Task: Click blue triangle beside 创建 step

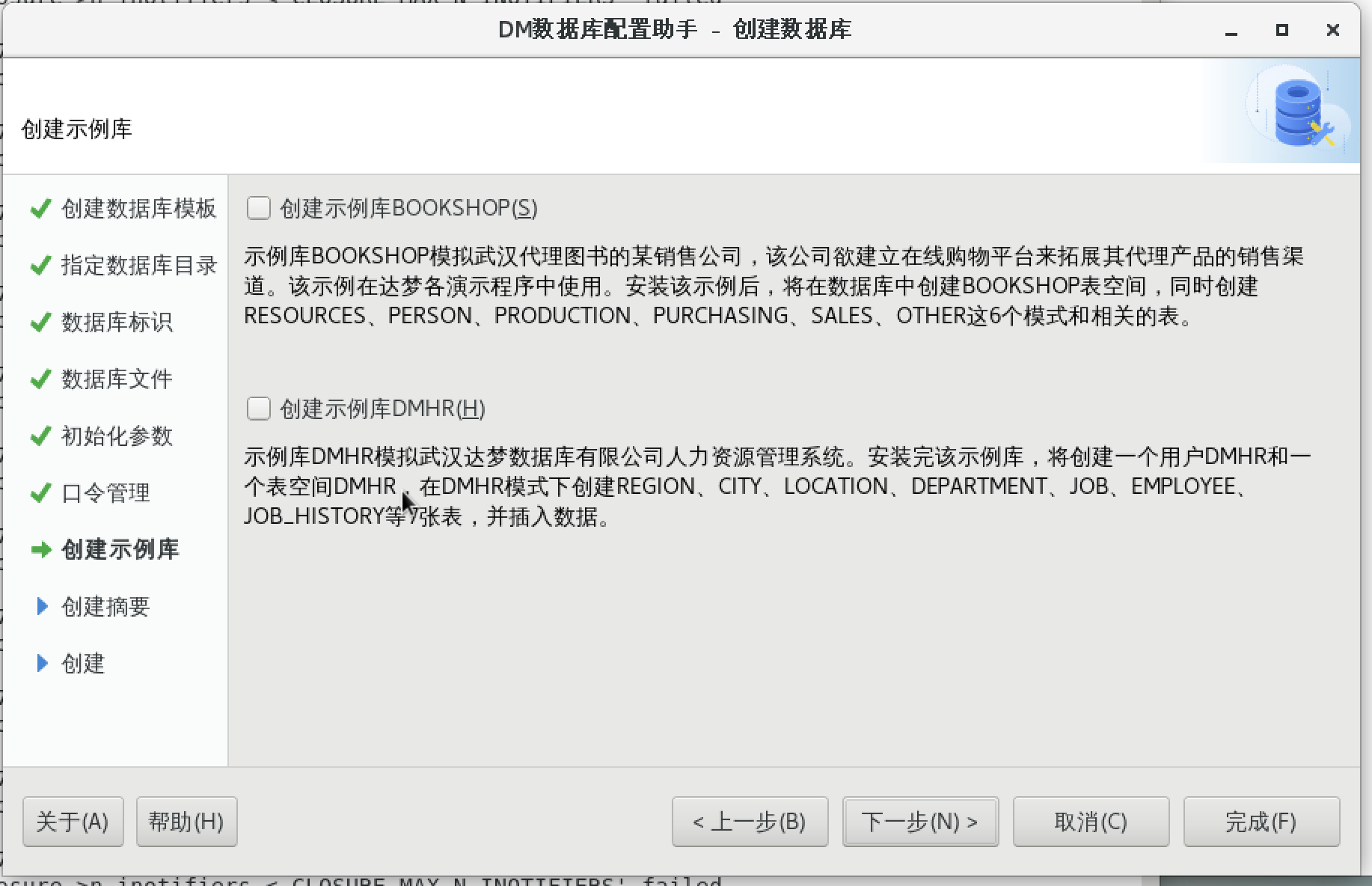Action: click(42, 663)
